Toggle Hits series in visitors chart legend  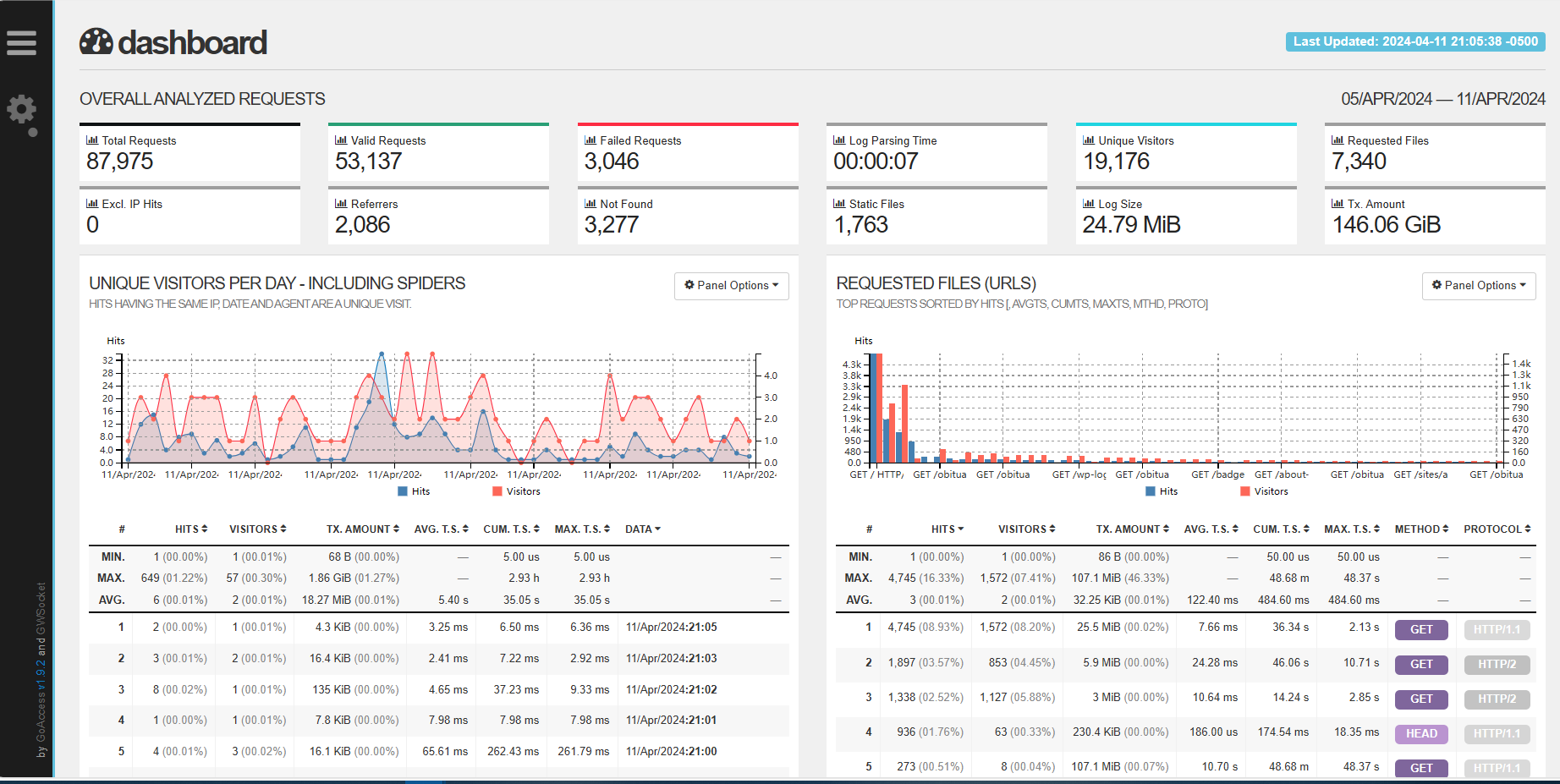pos(414,491)
